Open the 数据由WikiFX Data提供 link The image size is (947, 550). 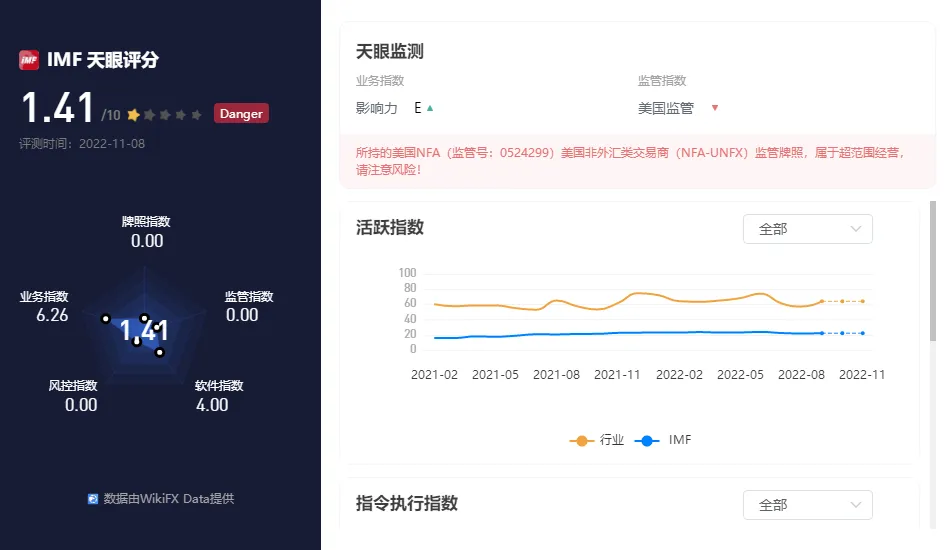(x=169, y=499)
